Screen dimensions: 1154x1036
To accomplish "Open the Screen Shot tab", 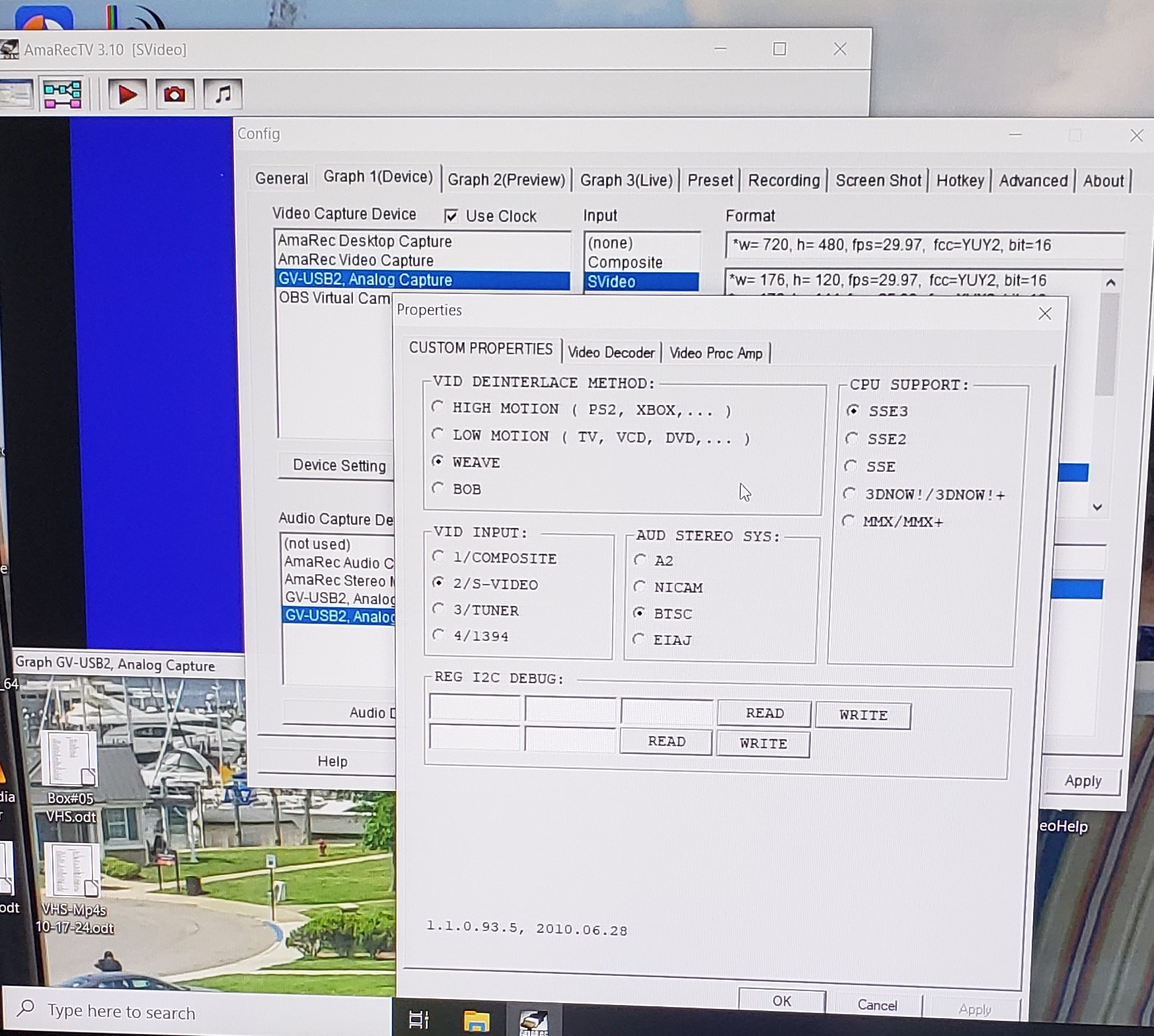I will (878, 180).
